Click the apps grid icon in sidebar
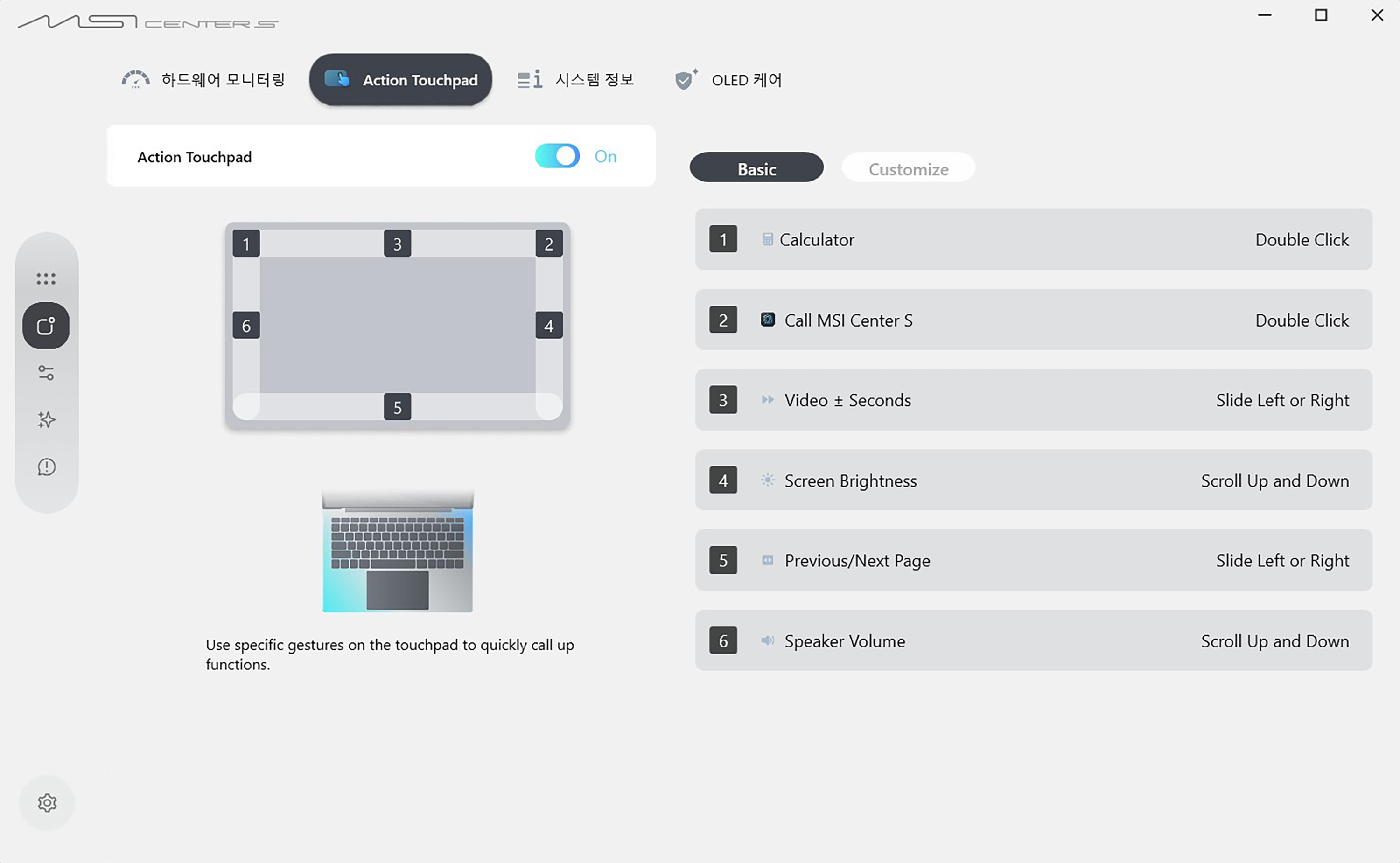The image size is (1400, 863). 46,278
